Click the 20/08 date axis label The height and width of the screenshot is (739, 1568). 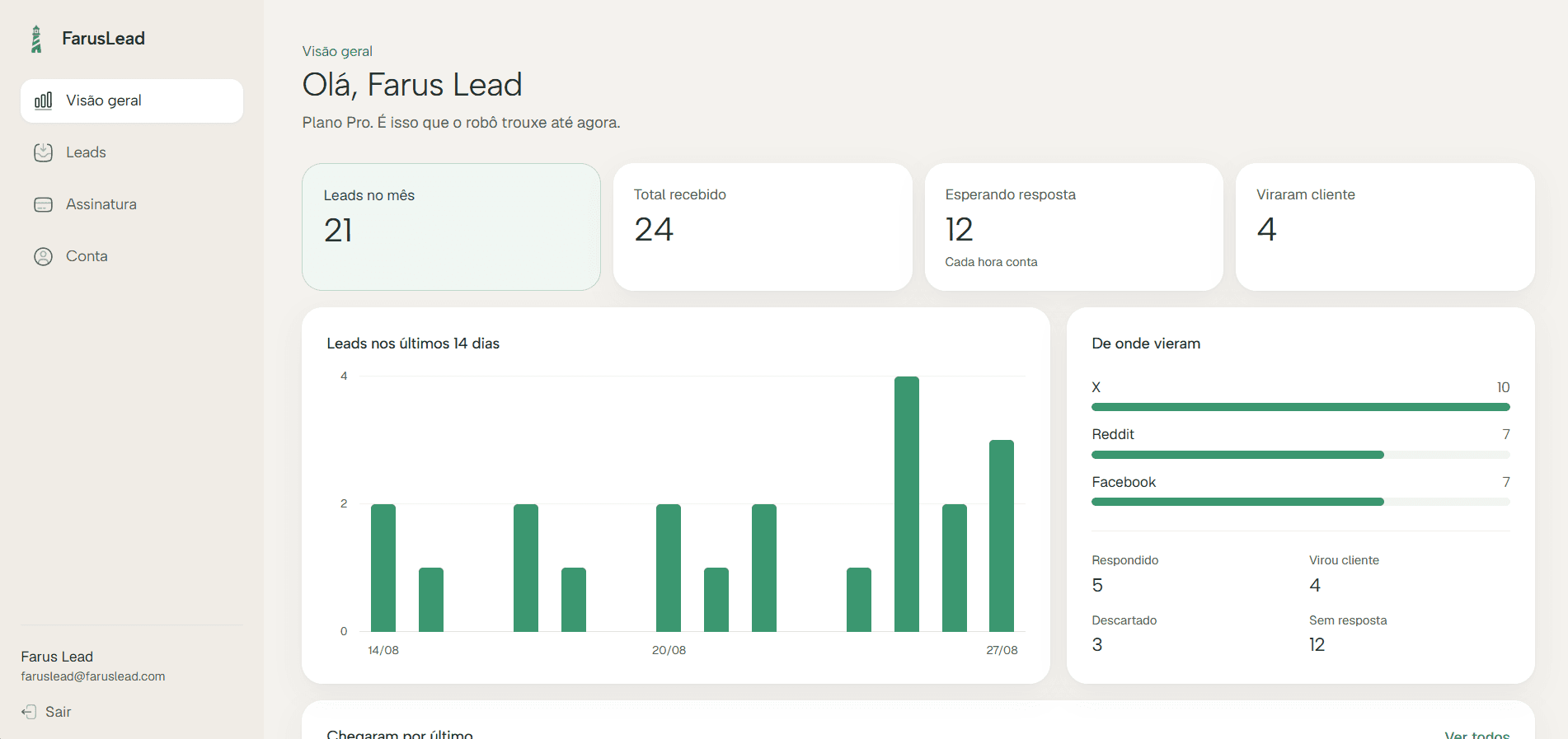pos(669,650)
